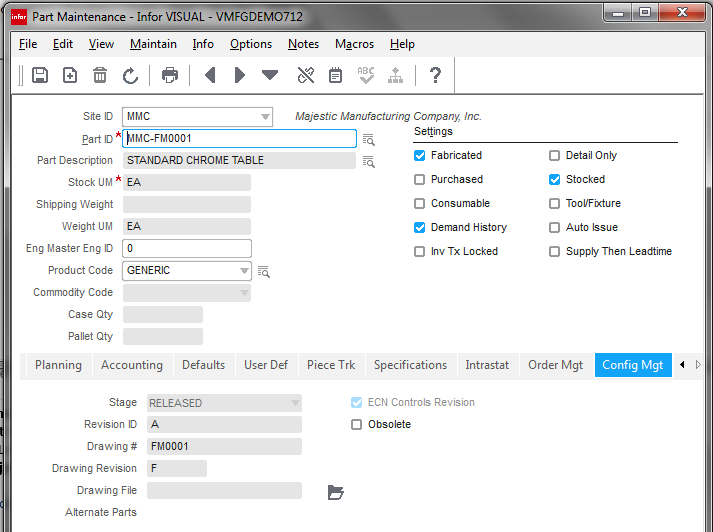The height and width of the screenshot is (532, 713).
Task: Switch to the Planning tab
Action: click(58, 365)
